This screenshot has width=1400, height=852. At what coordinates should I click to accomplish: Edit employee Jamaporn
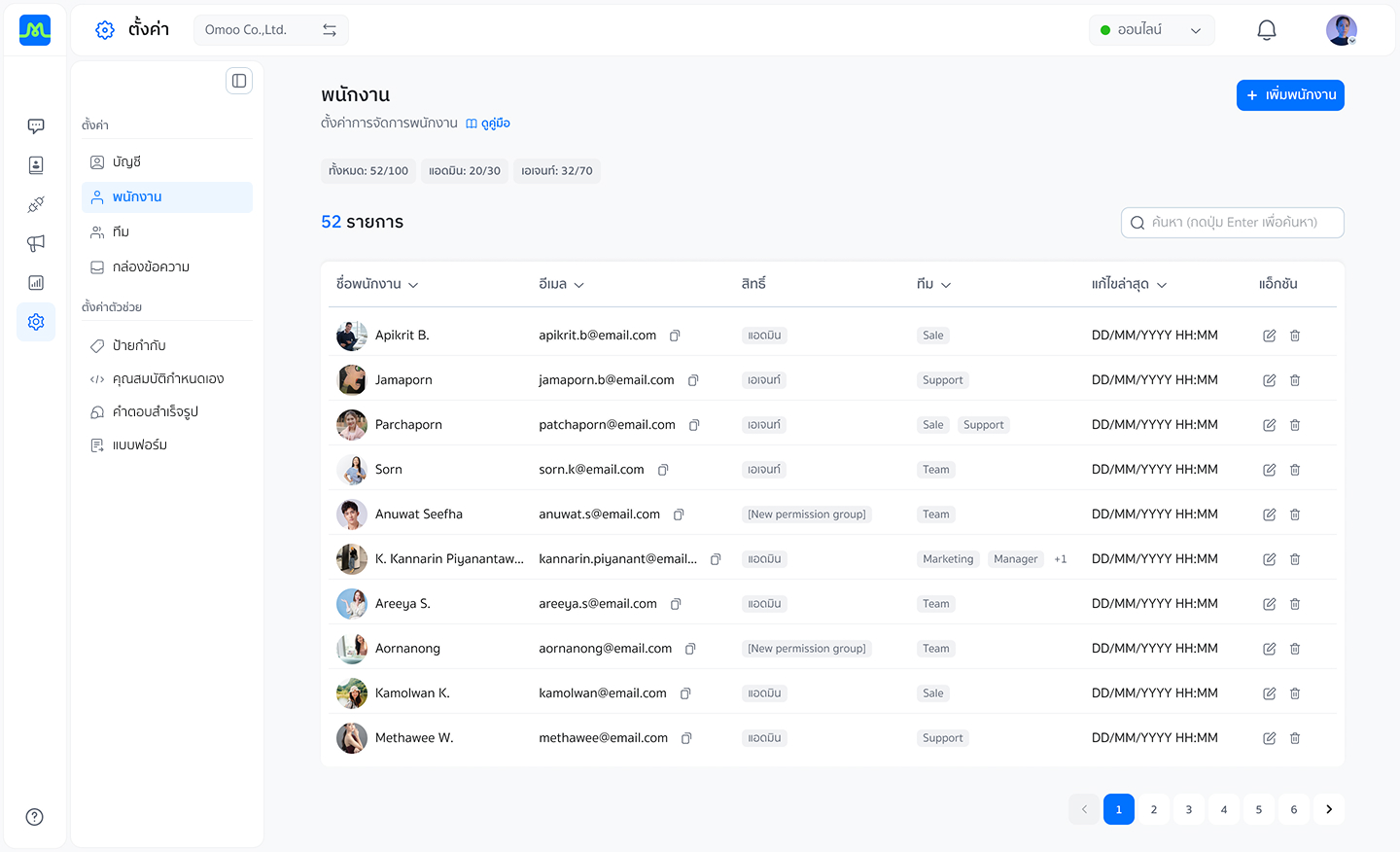1269,380
